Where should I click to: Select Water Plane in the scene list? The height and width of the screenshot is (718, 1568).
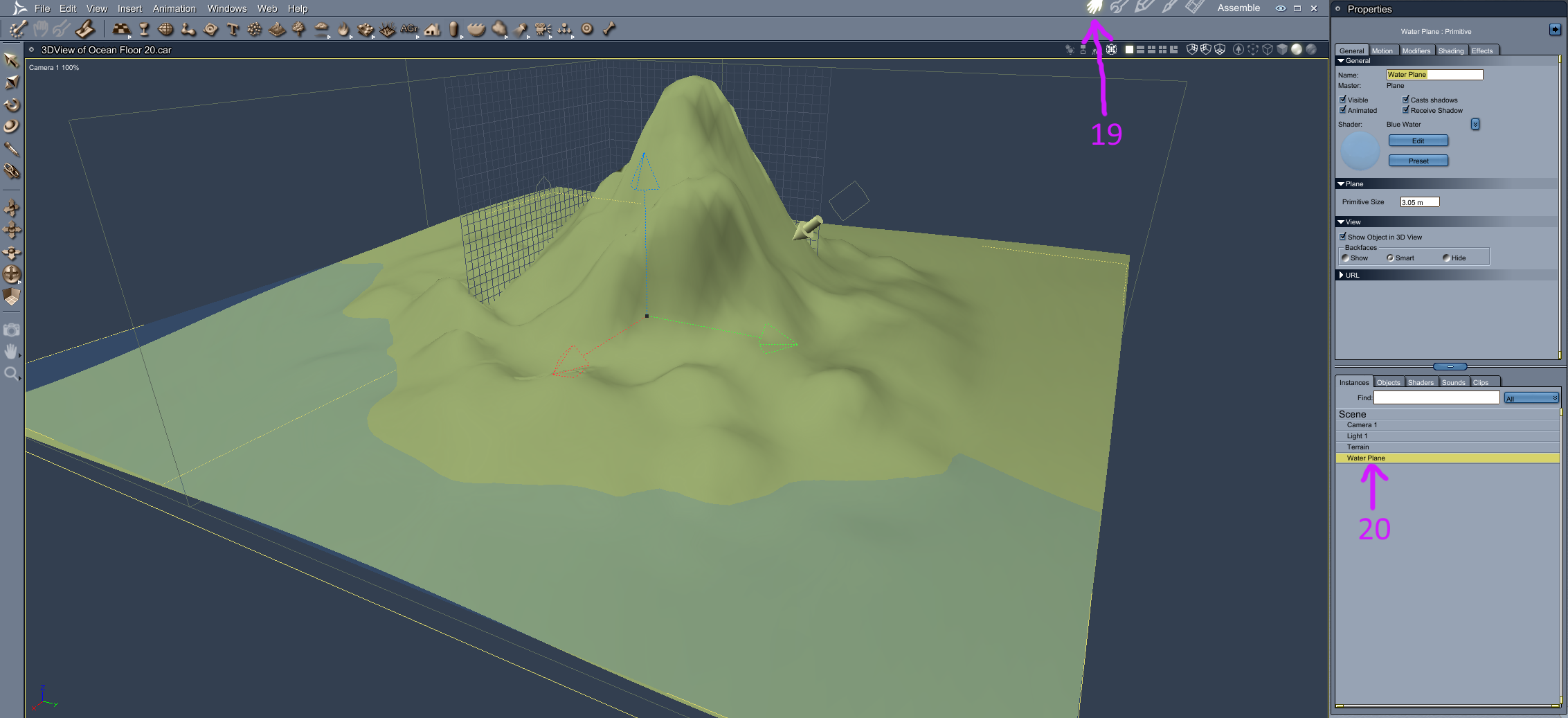[x=1448, y=458]
